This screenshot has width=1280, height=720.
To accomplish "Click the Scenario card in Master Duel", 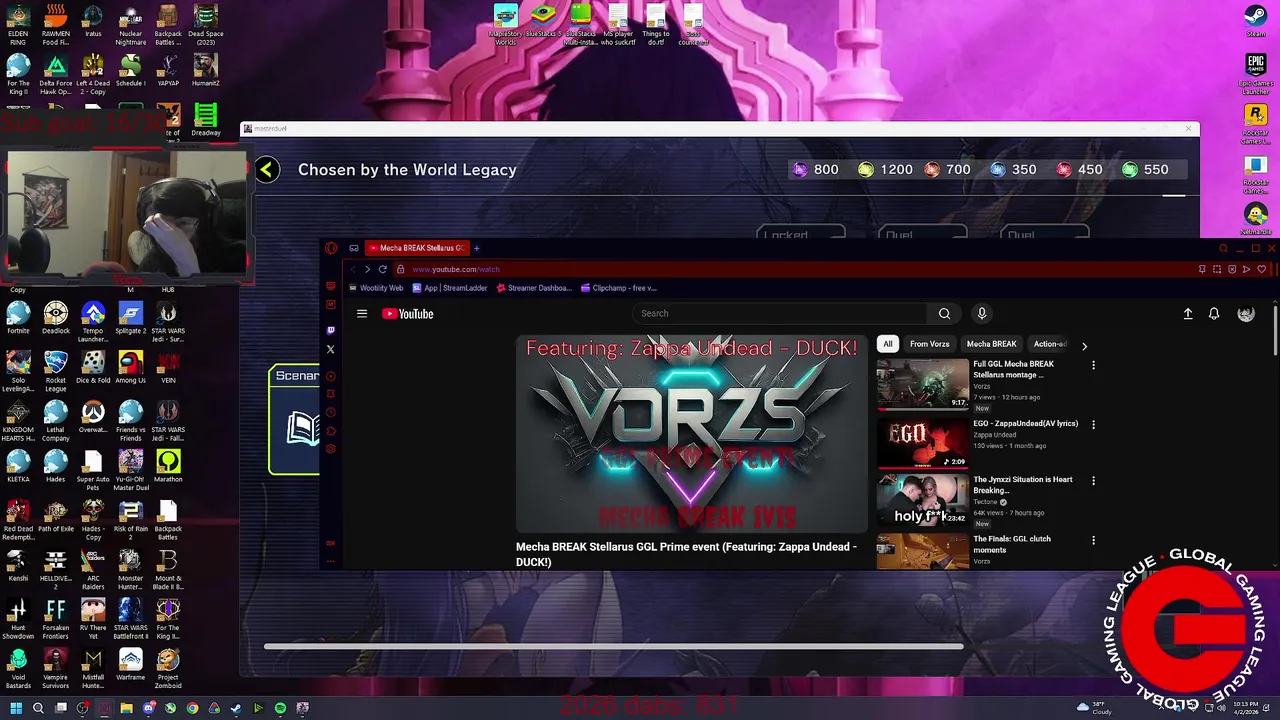I will [x=294, y=420].
